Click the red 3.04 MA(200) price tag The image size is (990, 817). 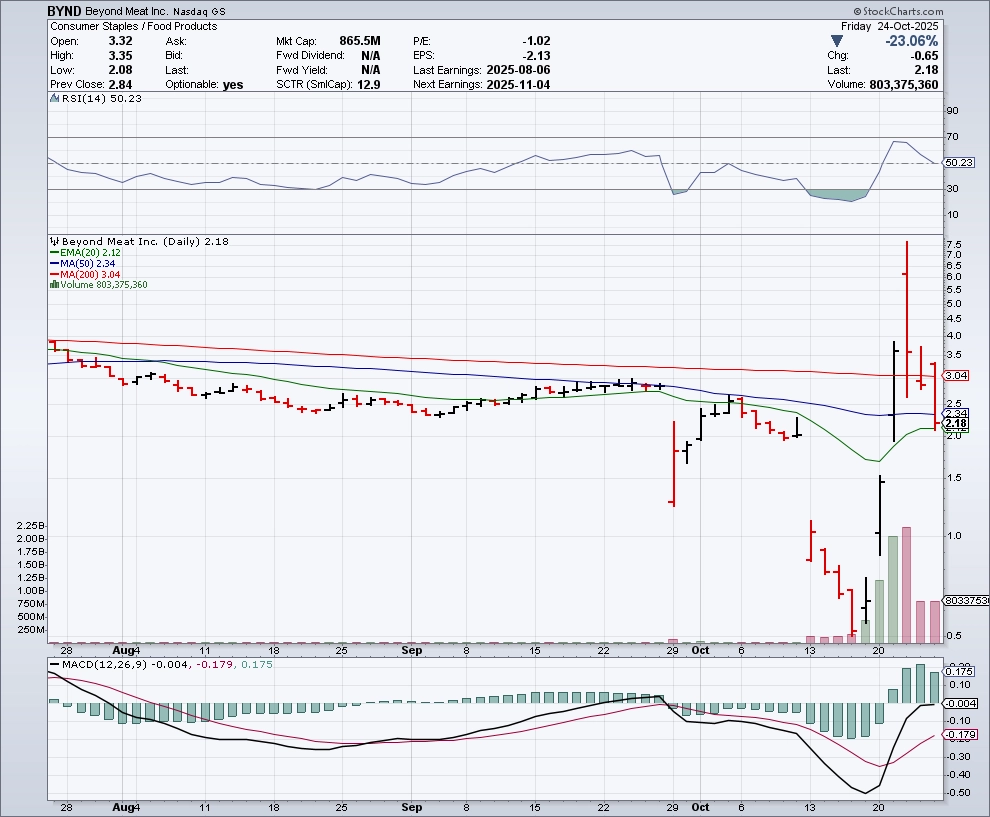(955, 376)
